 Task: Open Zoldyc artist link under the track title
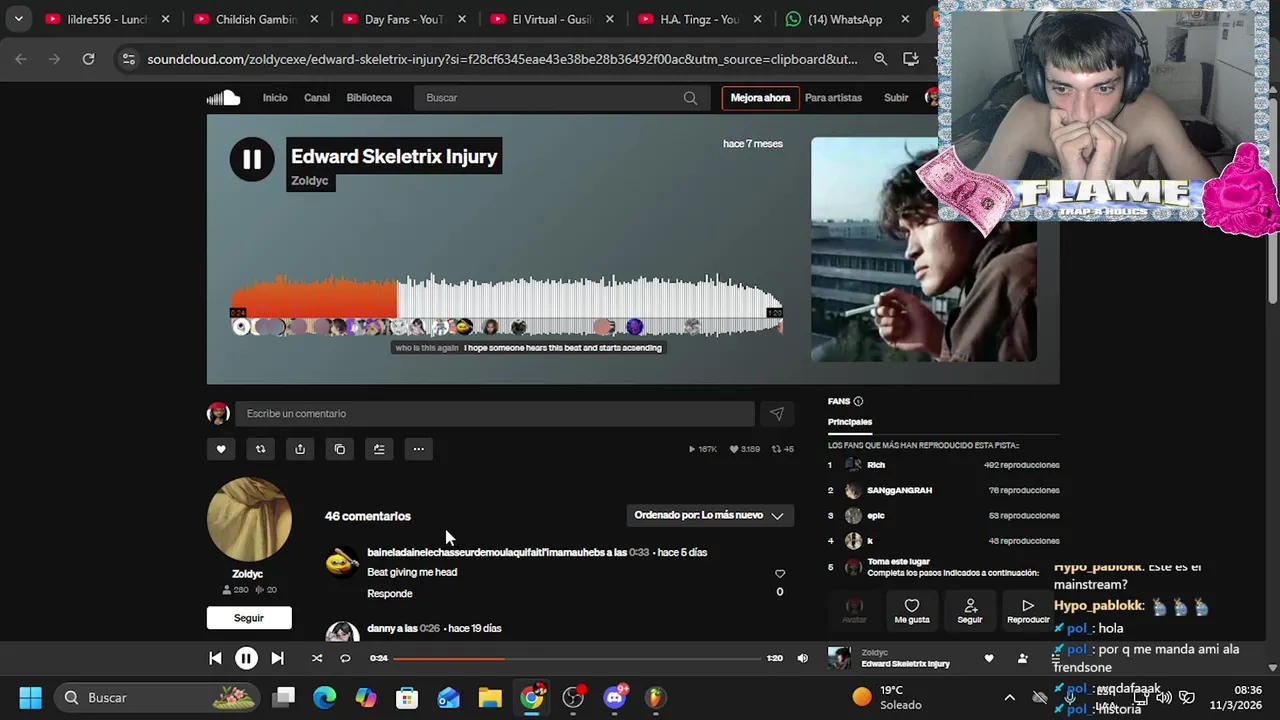[x=309, y=181]
